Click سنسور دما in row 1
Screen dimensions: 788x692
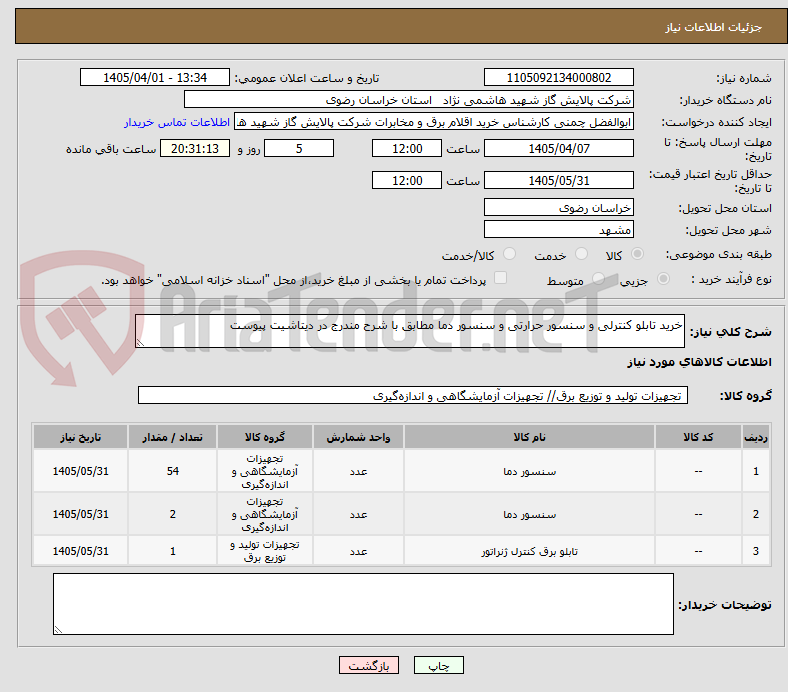point(529,471)
